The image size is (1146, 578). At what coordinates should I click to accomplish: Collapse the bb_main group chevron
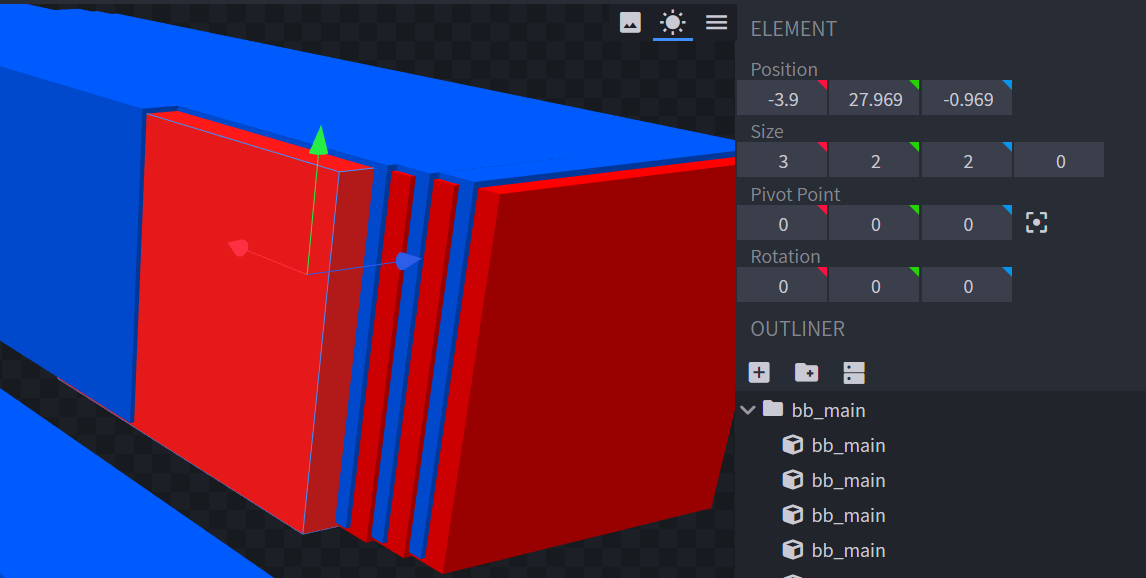point(747,410)
